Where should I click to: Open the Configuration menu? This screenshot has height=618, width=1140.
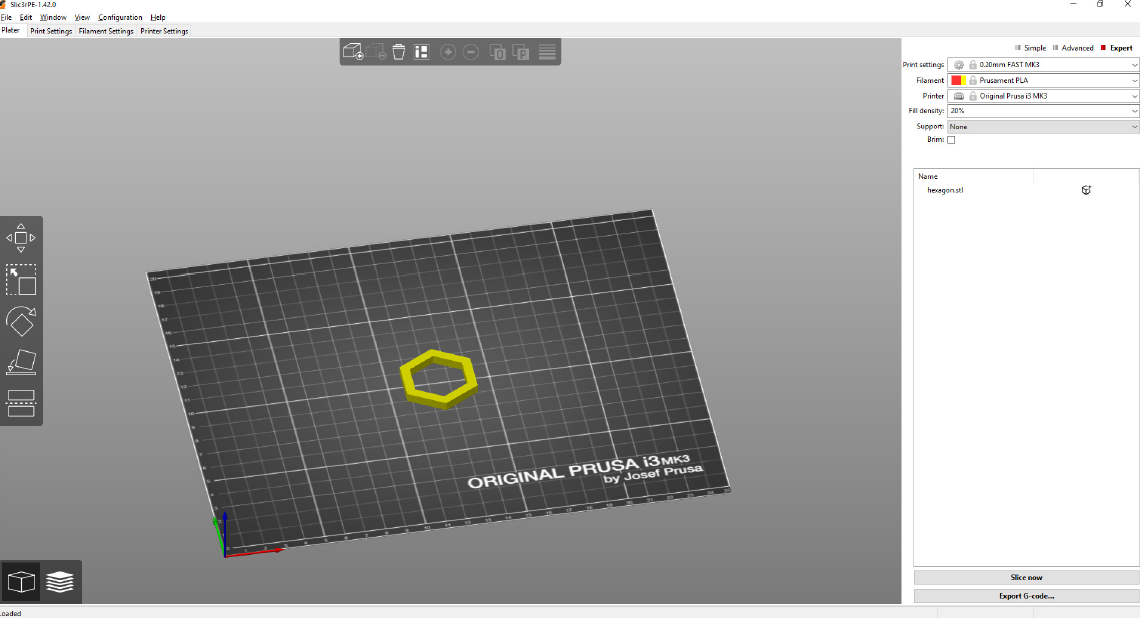click(x=120, y=17)
